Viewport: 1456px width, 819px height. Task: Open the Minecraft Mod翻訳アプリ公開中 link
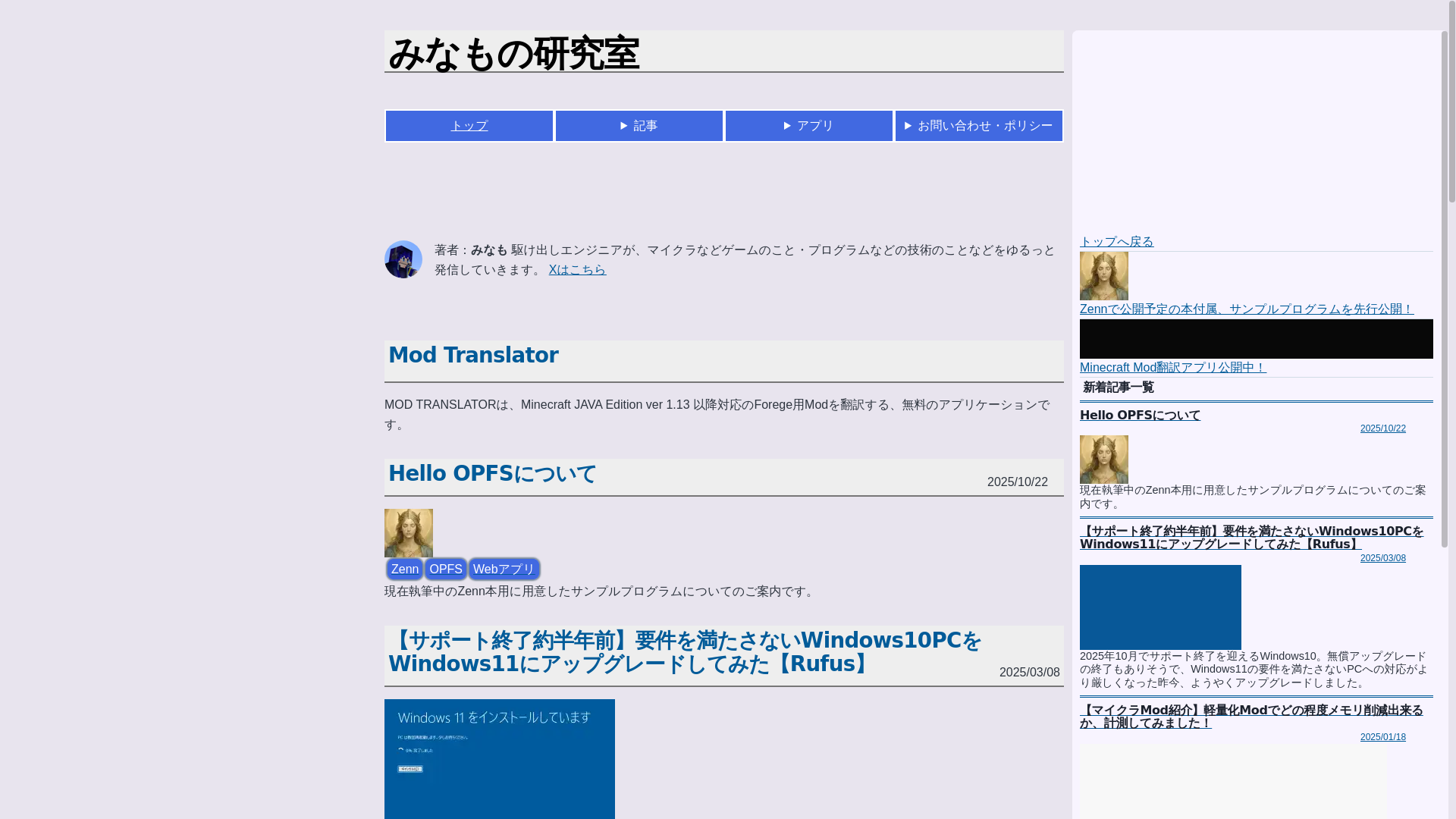1172,367
